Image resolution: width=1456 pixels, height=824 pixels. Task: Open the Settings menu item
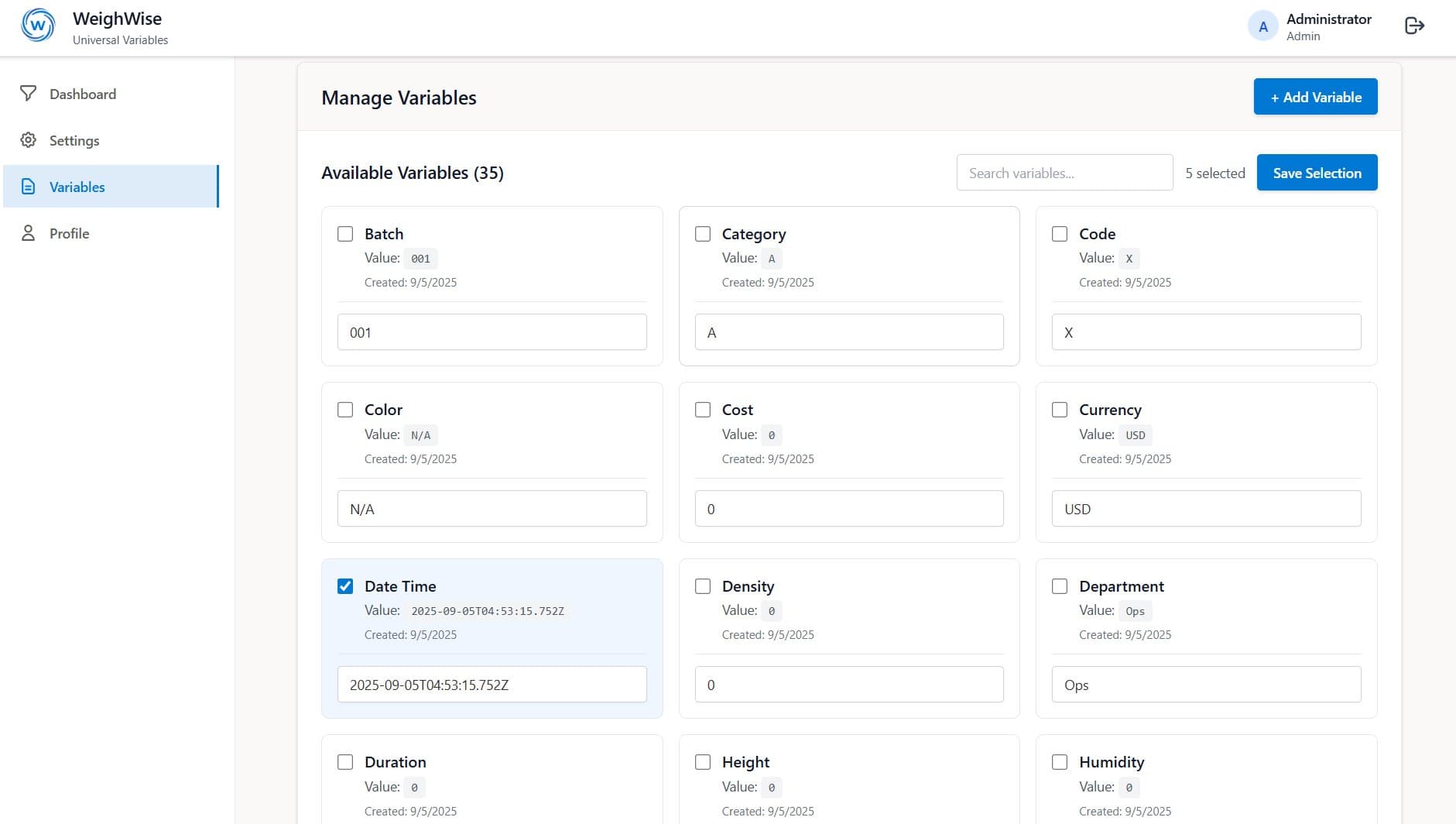coord(111,140)
